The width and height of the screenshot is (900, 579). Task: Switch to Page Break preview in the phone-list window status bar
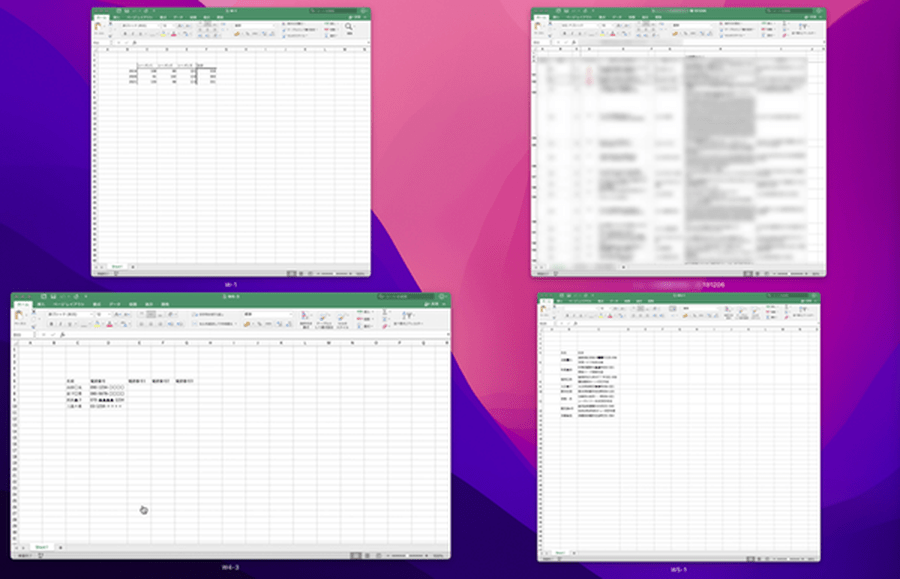[x=378, y=555]
